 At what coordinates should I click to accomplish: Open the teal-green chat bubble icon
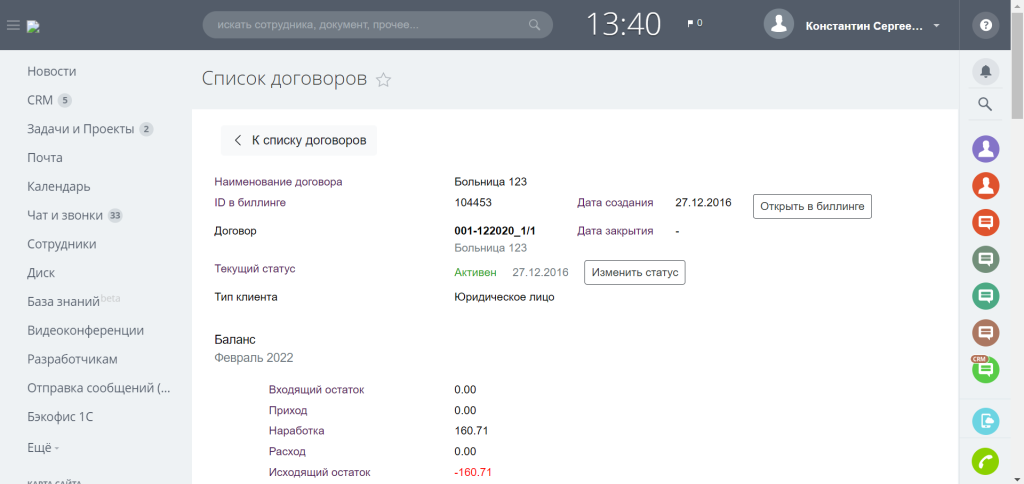[985, 296]
